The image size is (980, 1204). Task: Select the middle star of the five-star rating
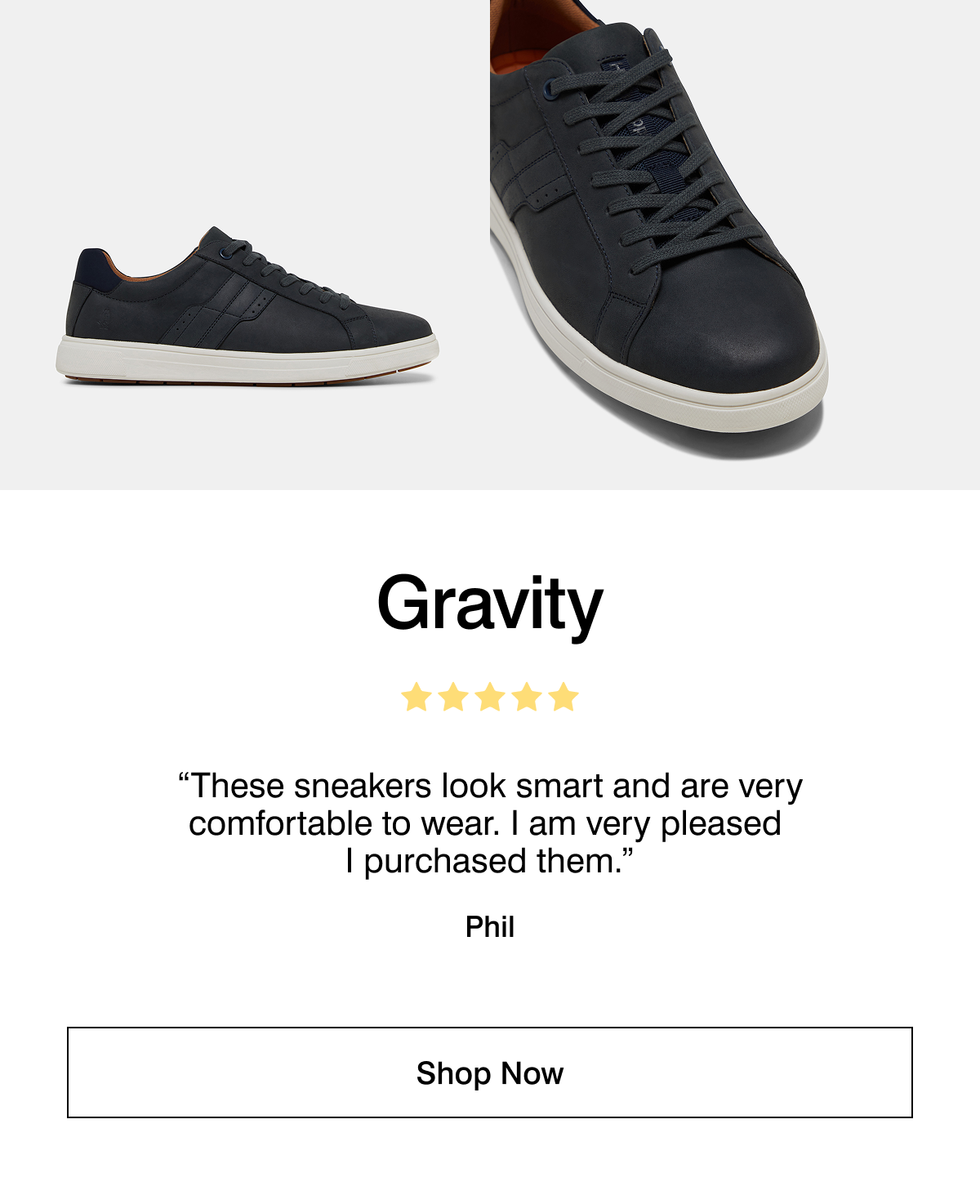tap(492, 695)
